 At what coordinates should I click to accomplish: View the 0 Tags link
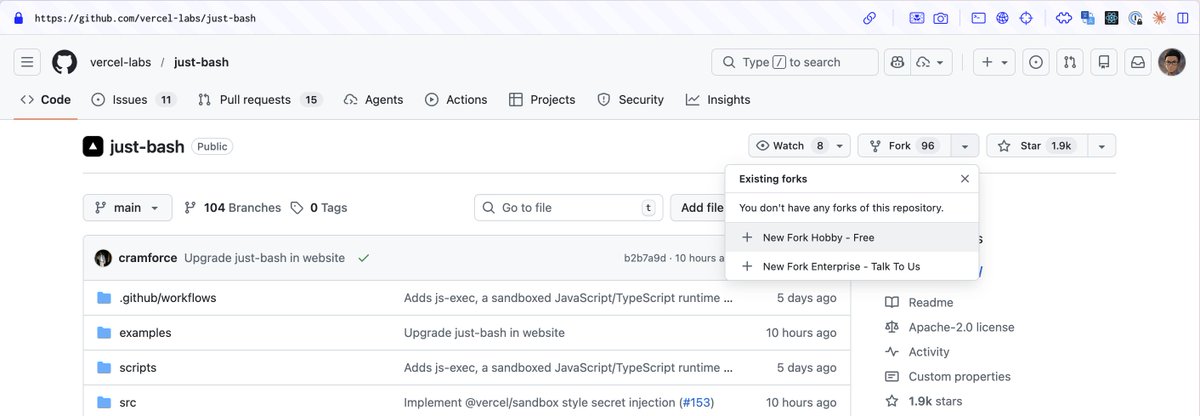point(319,208)
